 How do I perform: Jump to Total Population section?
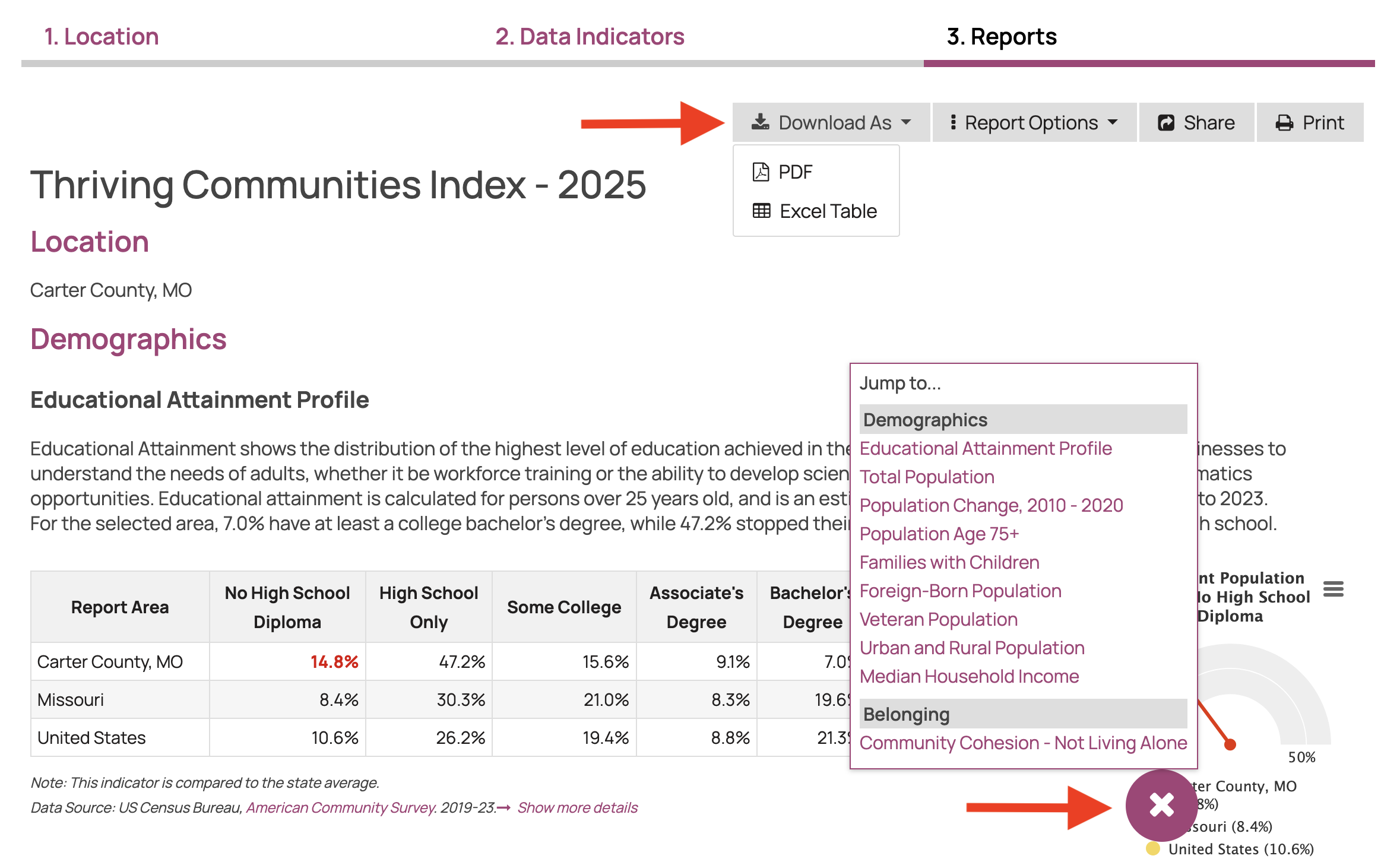point(927,477)
